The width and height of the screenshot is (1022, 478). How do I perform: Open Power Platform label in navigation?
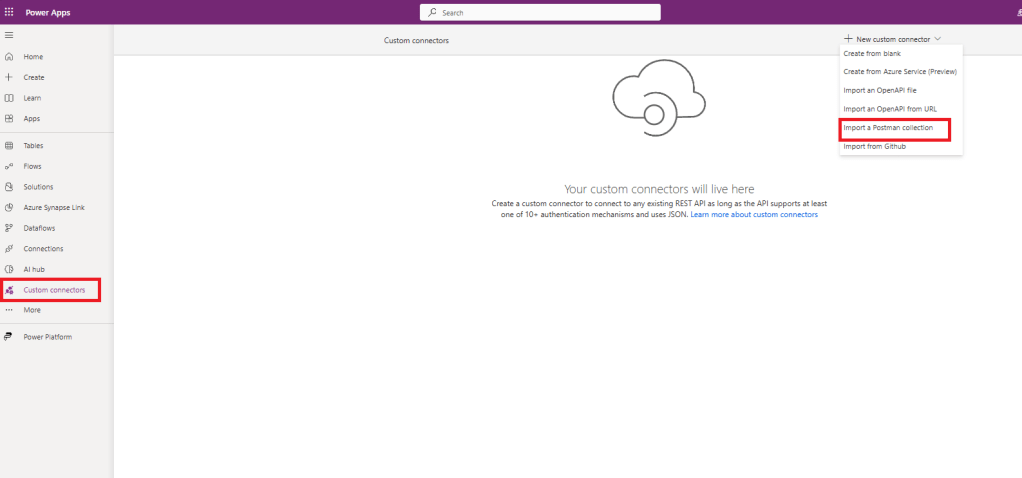48,337
